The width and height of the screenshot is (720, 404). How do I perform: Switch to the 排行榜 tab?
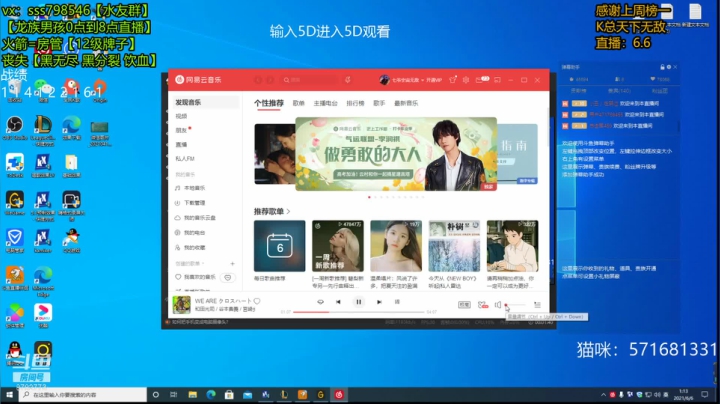click(x=355, y=103)
